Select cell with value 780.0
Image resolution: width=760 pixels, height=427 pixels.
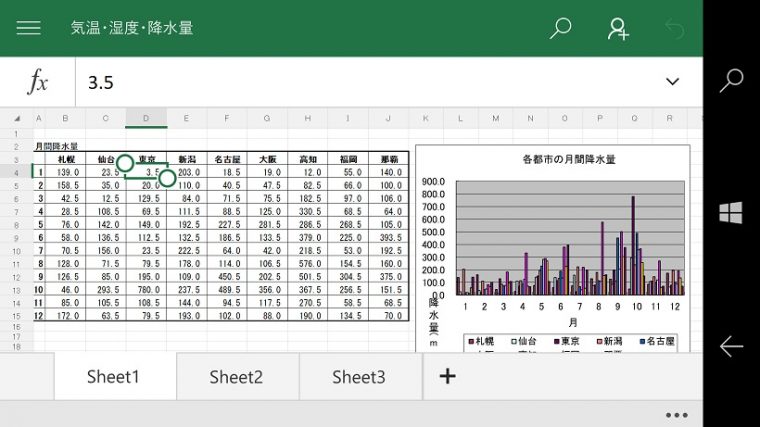(x=146, y=290)
